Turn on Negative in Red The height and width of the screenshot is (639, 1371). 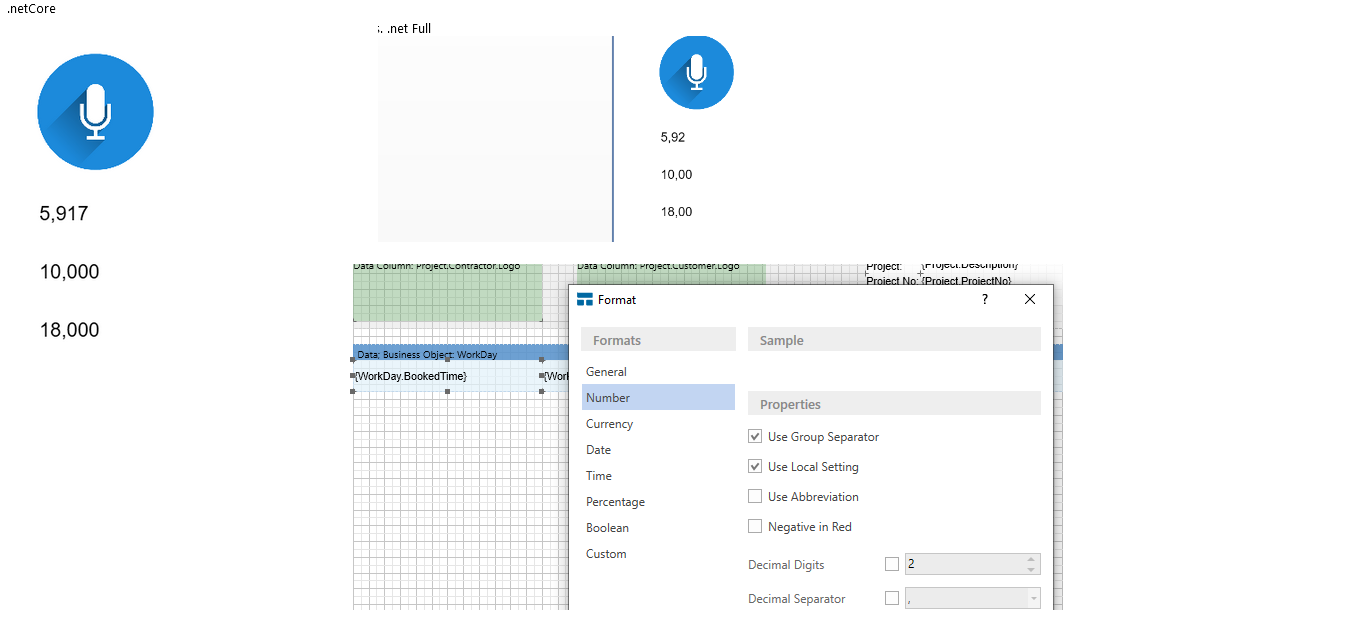pos(755,527)
